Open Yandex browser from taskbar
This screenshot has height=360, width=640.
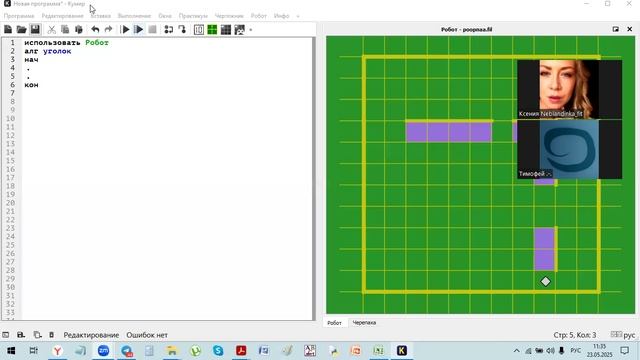pos(58,351)
